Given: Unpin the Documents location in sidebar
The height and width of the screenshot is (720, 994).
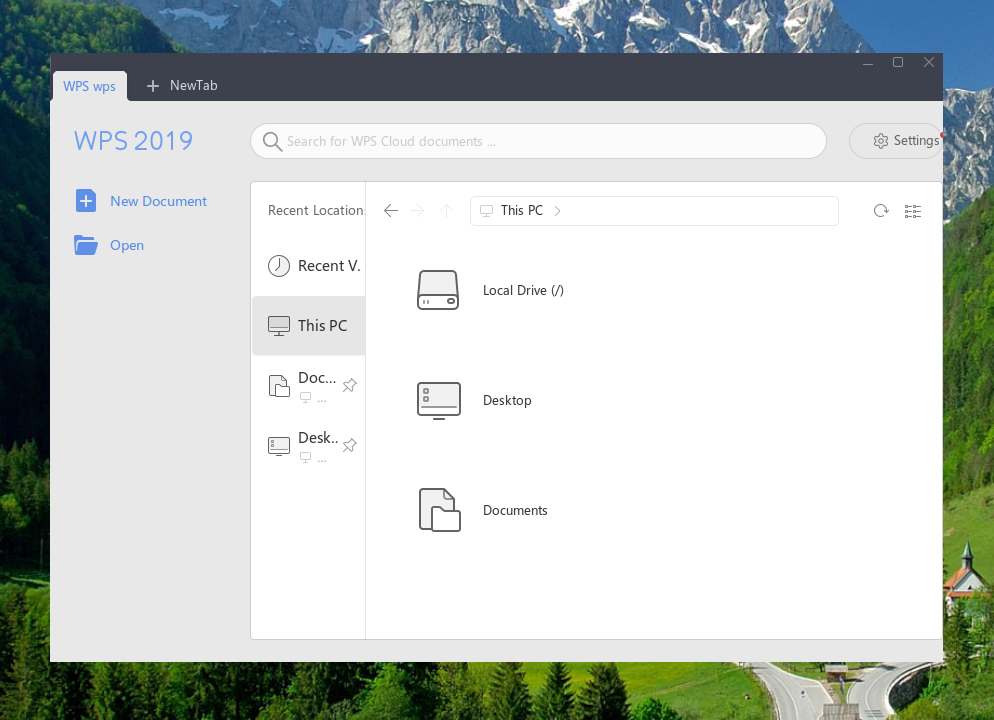Looking at the screenshot, I should 349,385.
